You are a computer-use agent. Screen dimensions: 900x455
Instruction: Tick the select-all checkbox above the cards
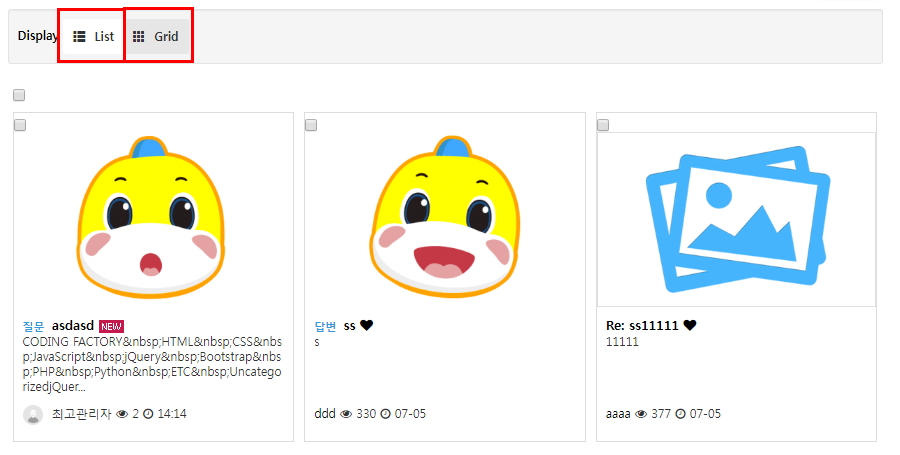(19, 95)
